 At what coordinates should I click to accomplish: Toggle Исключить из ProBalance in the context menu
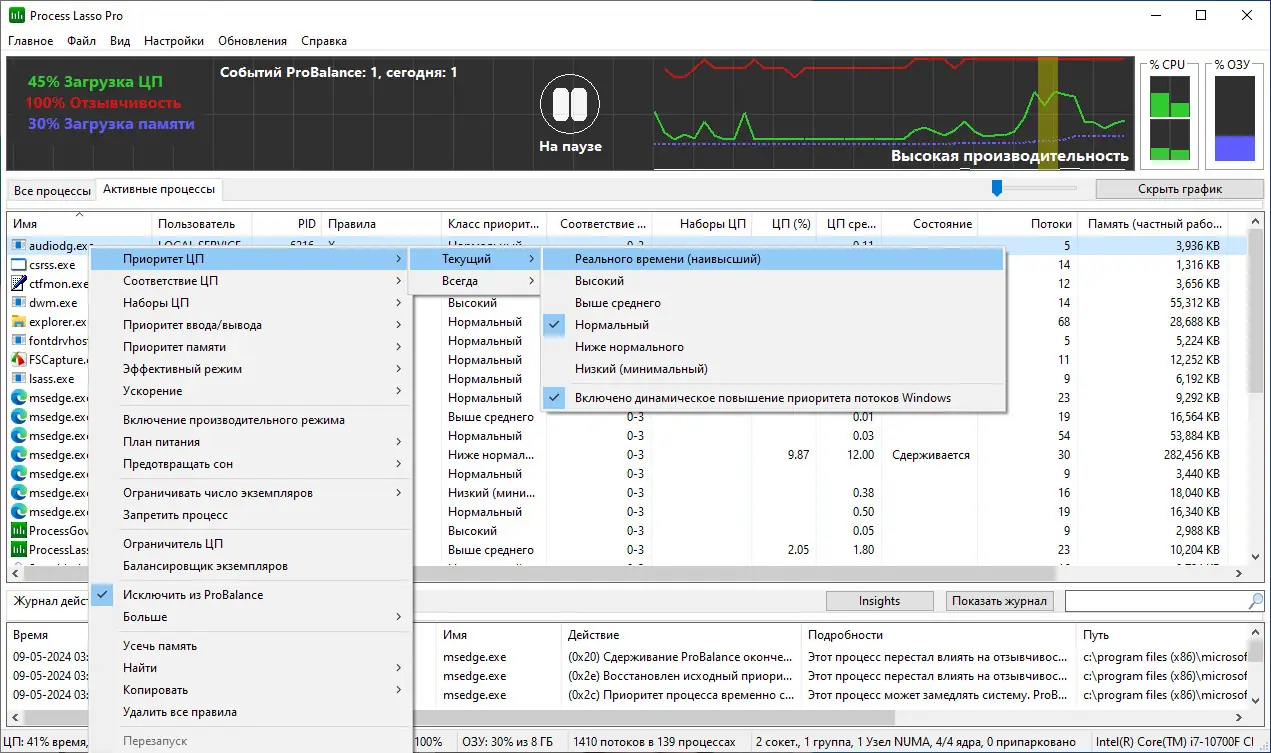point(251,595)
